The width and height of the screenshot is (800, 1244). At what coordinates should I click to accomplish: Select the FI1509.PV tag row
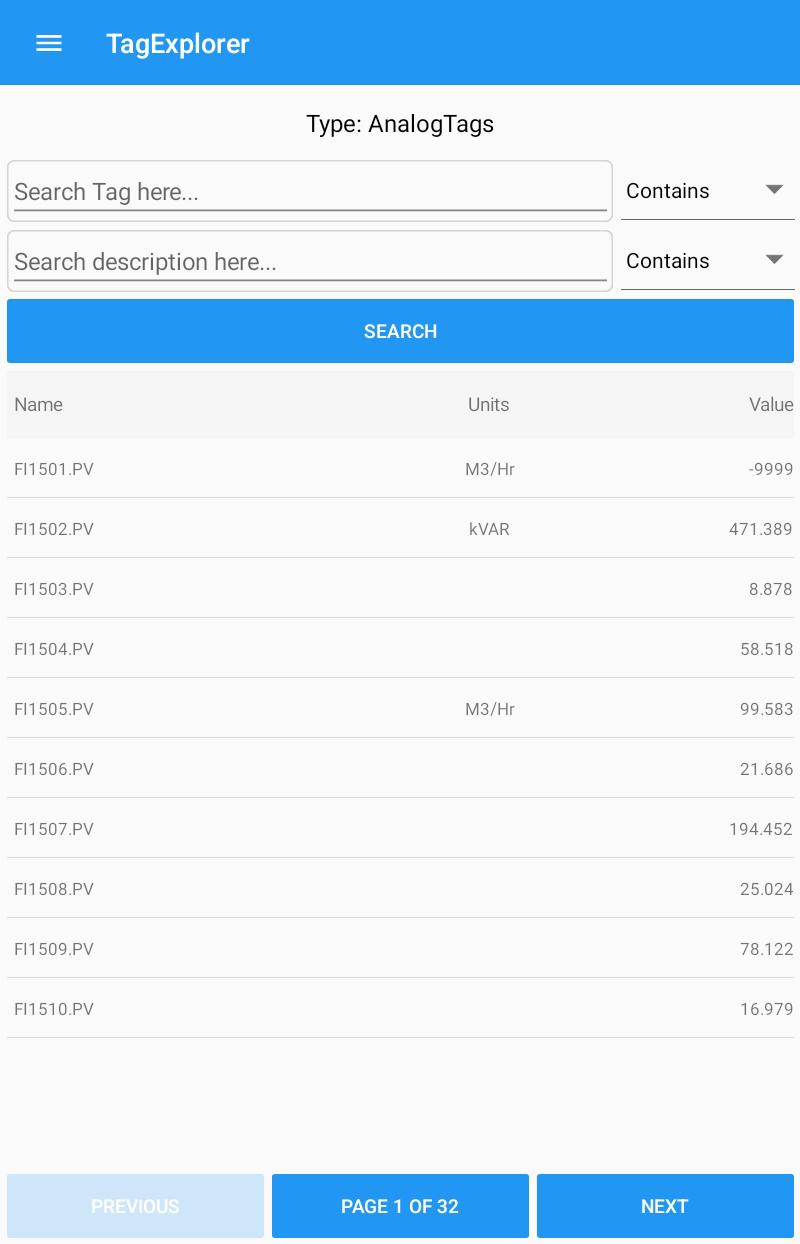[400, 948]
